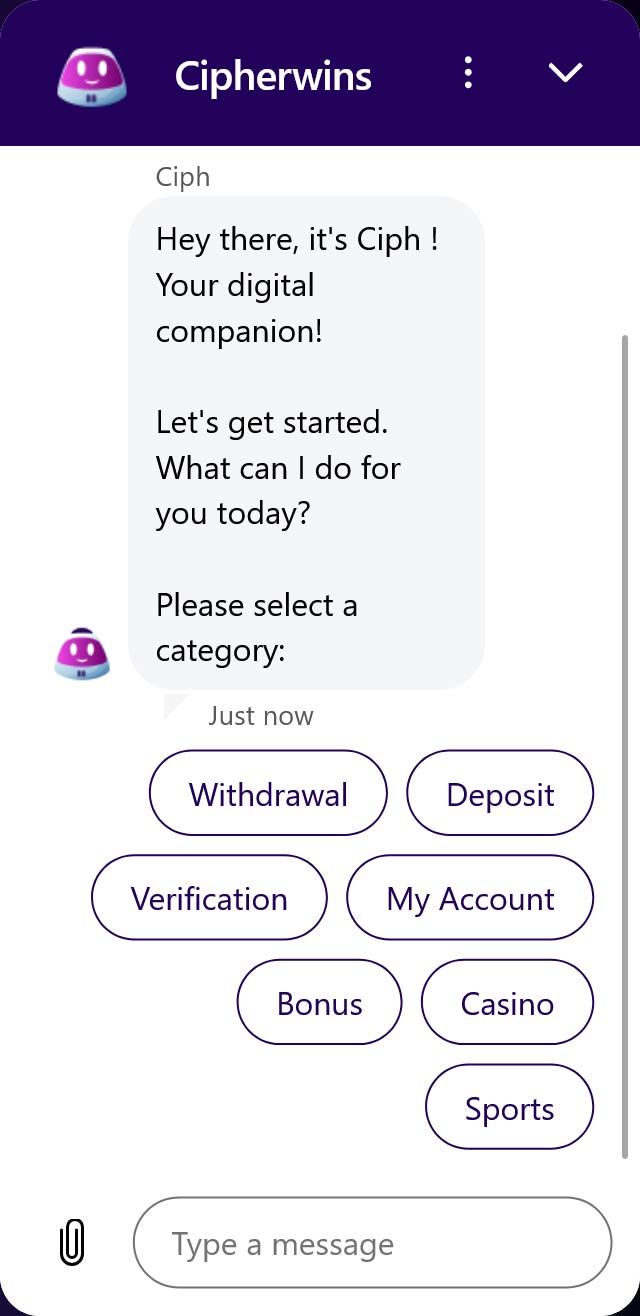This screenshot has width=640, height=1316.
Task: Open the My Account category
Action: [x=470, y=898]
